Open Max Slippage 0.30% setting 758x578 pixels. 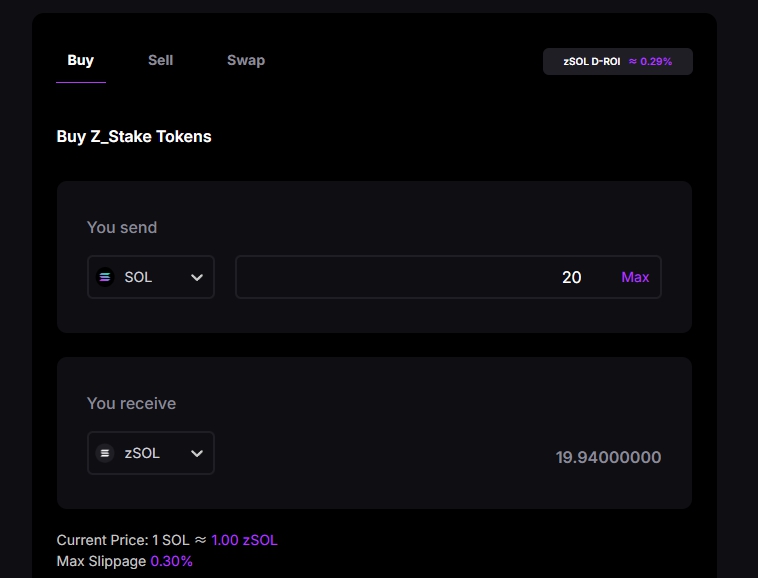(x=171, y=561)
